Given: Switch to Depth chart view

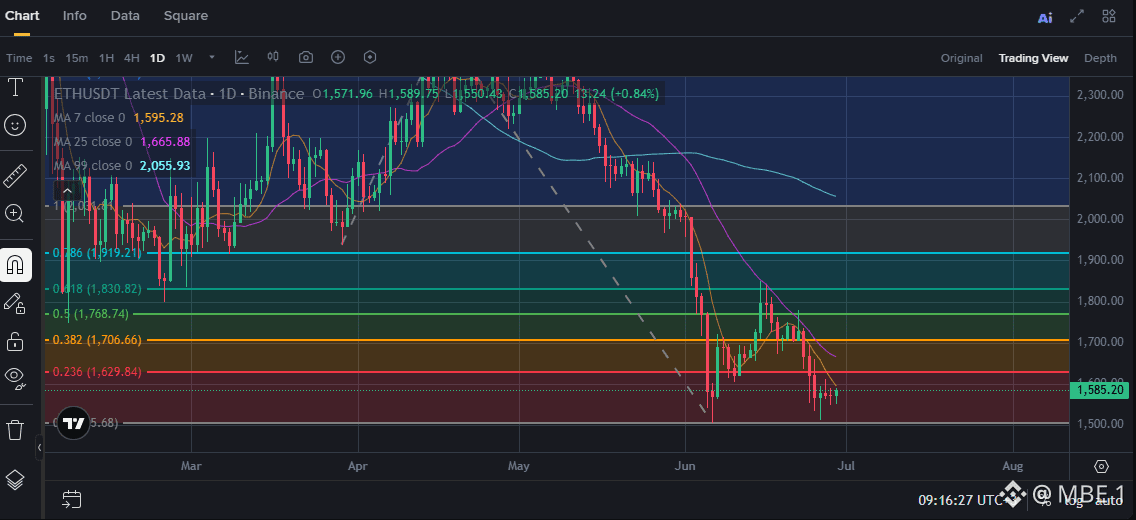Looking at the screenshot, I should pyautogui.click(x=1100, y=58).
